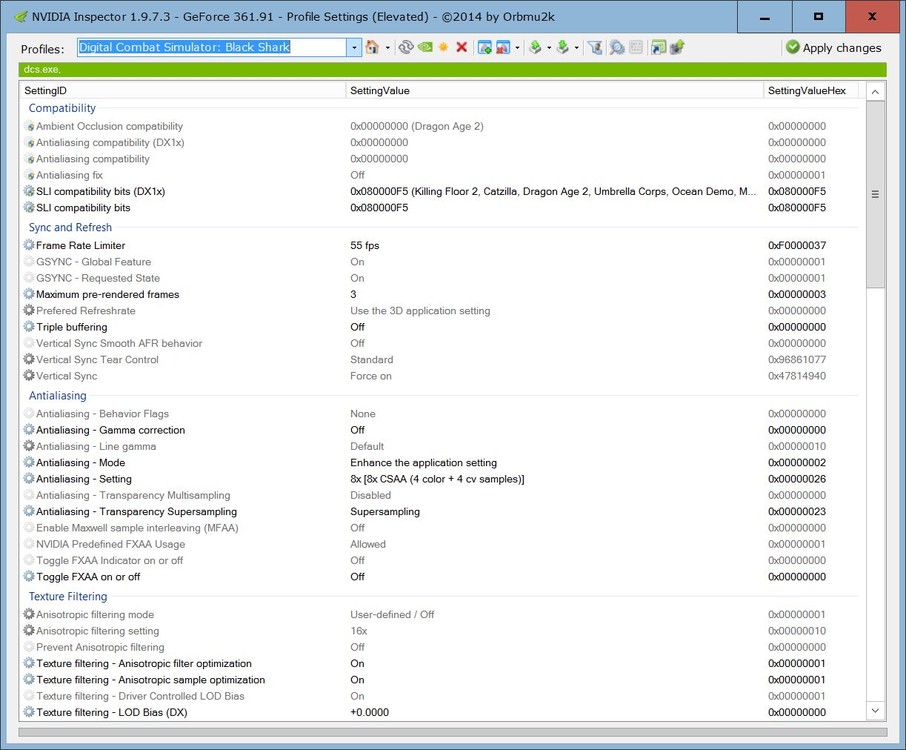Viewport: 906px width, 750px height.
Task: Click the green NVIDIA restore defaults icon
Action: tap(425, 47)
